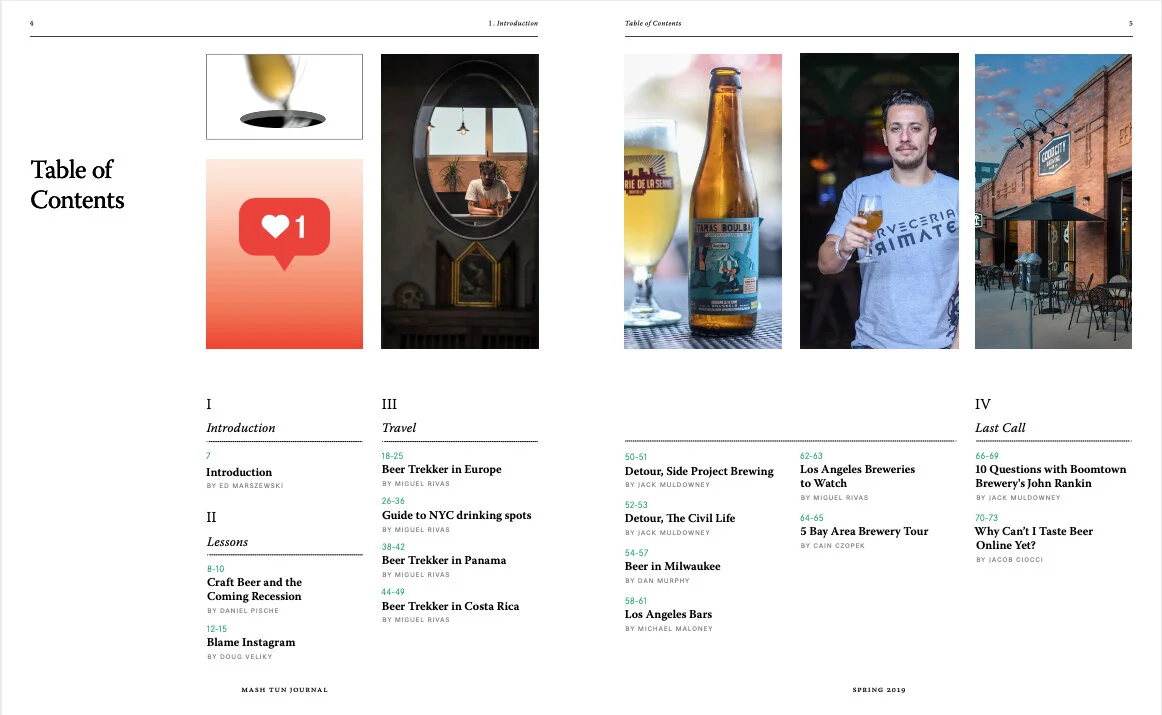Click page range '38-42'
Viewport: 1162px width, 715px height.
[394, 547]
